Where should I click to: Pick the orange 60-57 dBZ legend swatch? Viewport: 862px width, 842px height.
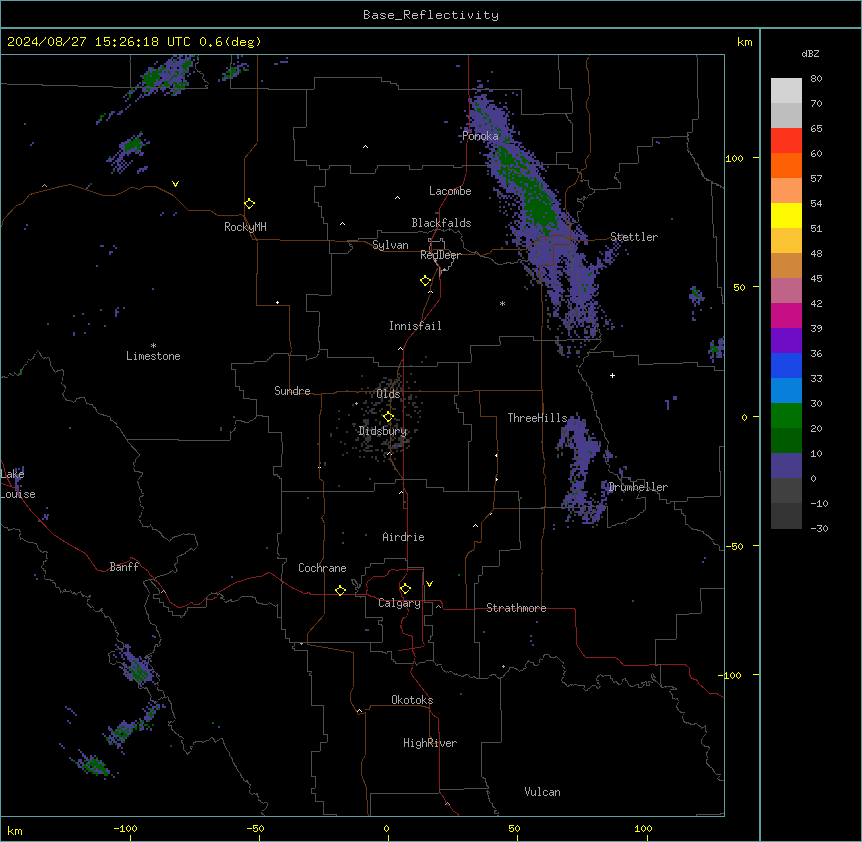point(786,165)
